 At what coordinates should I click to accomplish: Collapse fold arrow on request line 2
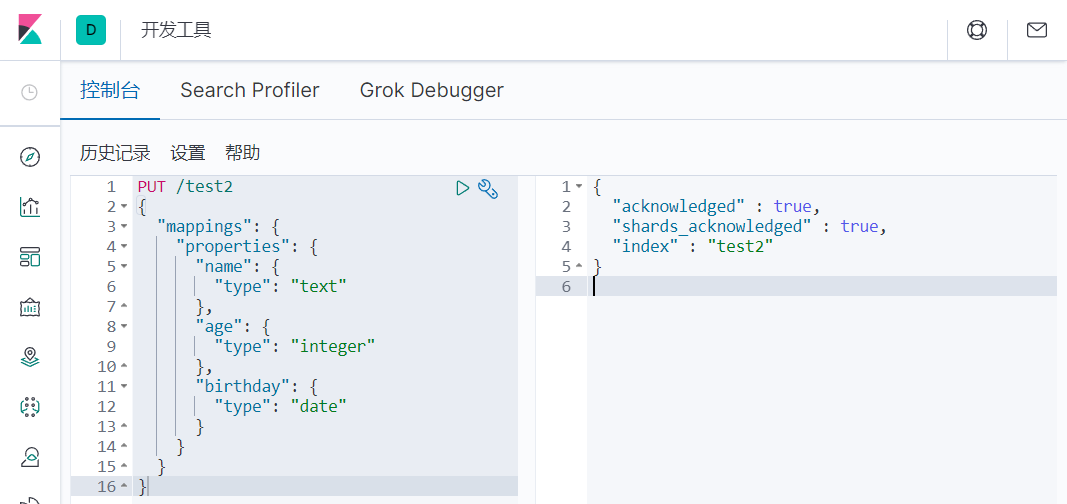click(x=124, y=206)
